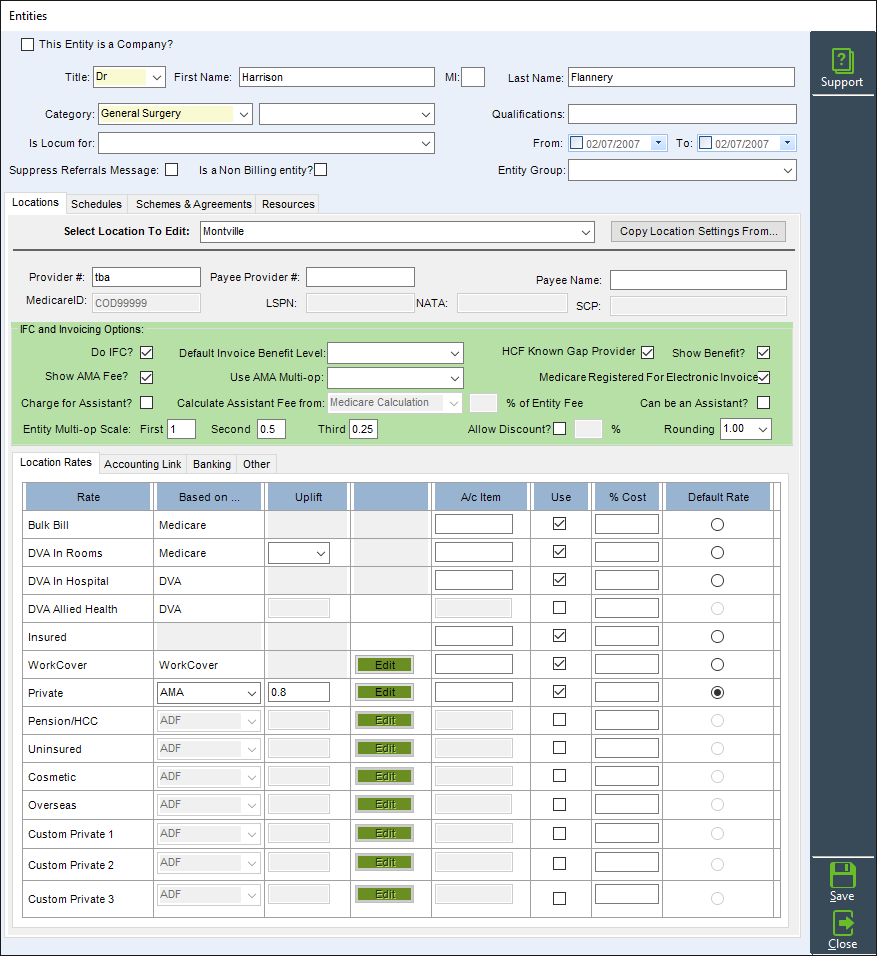Click inside the Provider # input field
Image resolution: width=877 pixels, height=956 pixels.
[x=146, y=276]
